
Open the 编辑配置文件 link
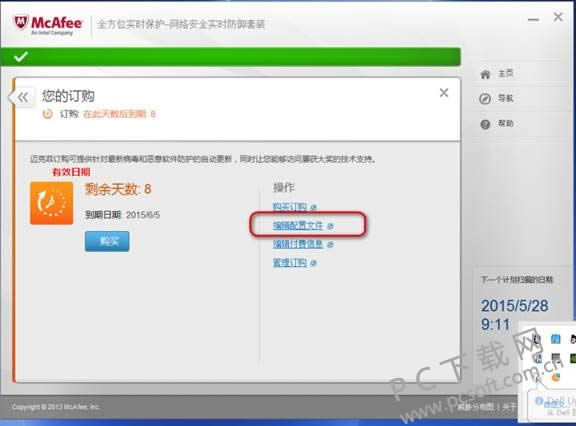click(298, 225)
